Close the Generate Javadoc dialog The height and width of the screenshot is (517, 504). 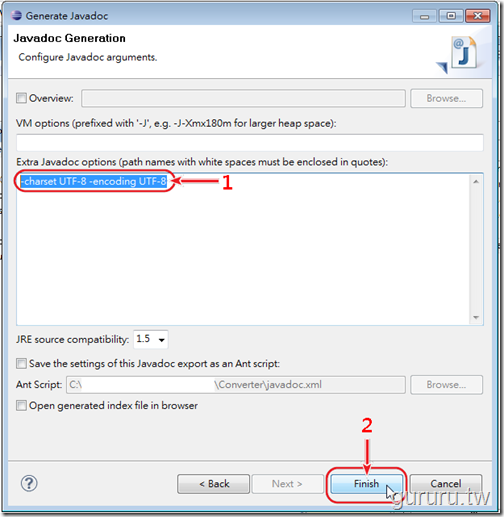(477, 16)
